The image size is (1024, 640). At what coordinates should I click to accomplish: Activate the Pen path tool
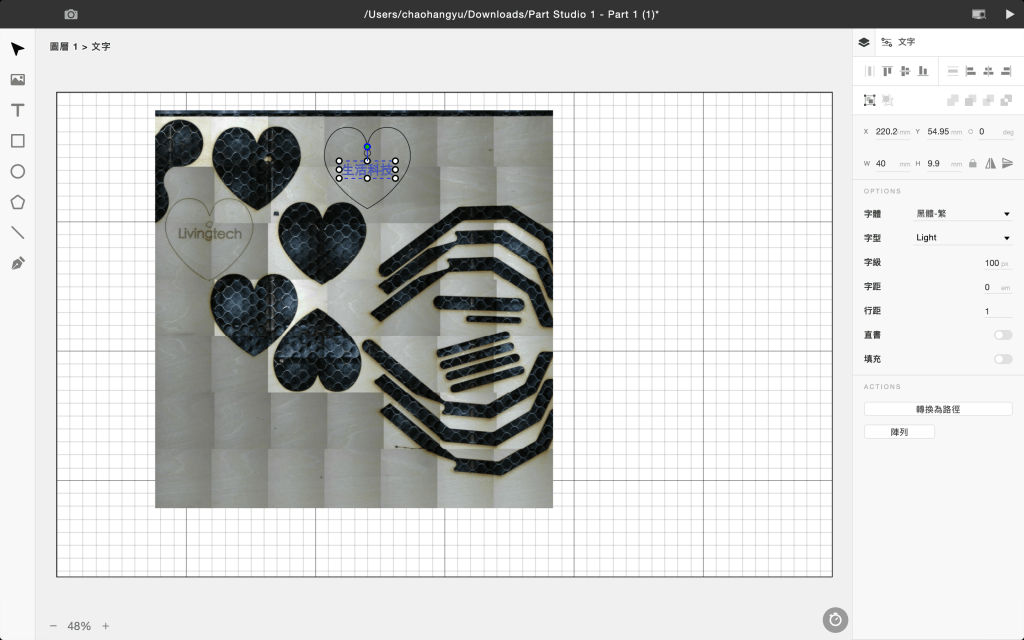17,263
